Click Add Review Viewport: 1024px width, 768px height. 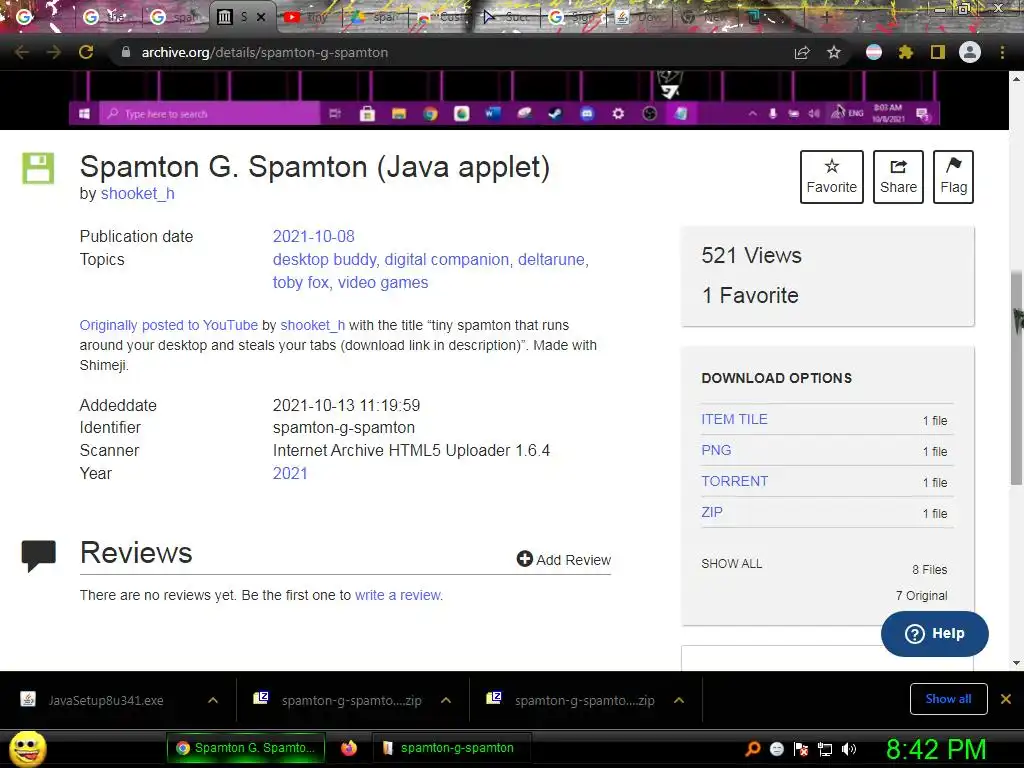[x=564, y=560]
